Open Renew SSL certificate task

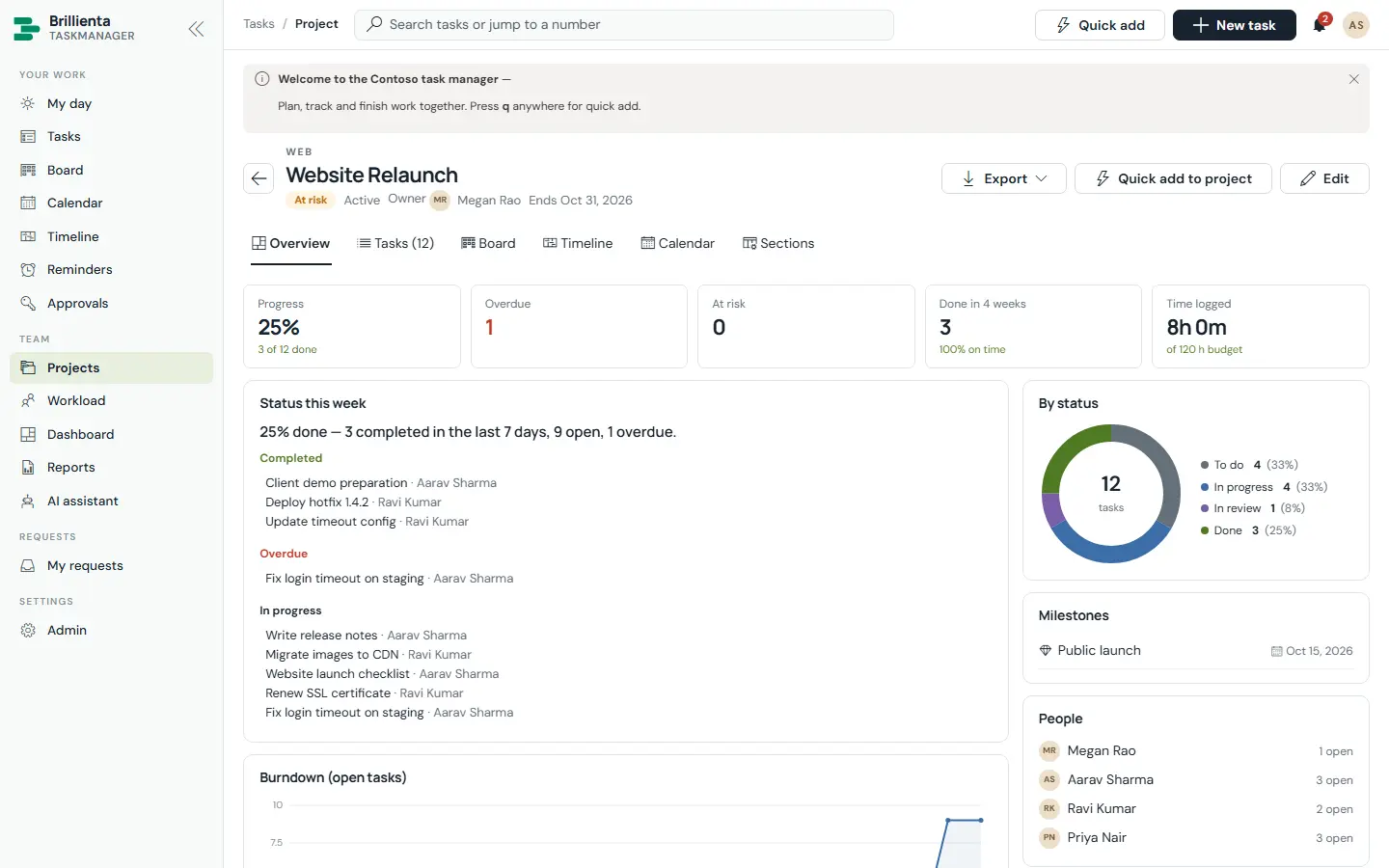[328, 693]
